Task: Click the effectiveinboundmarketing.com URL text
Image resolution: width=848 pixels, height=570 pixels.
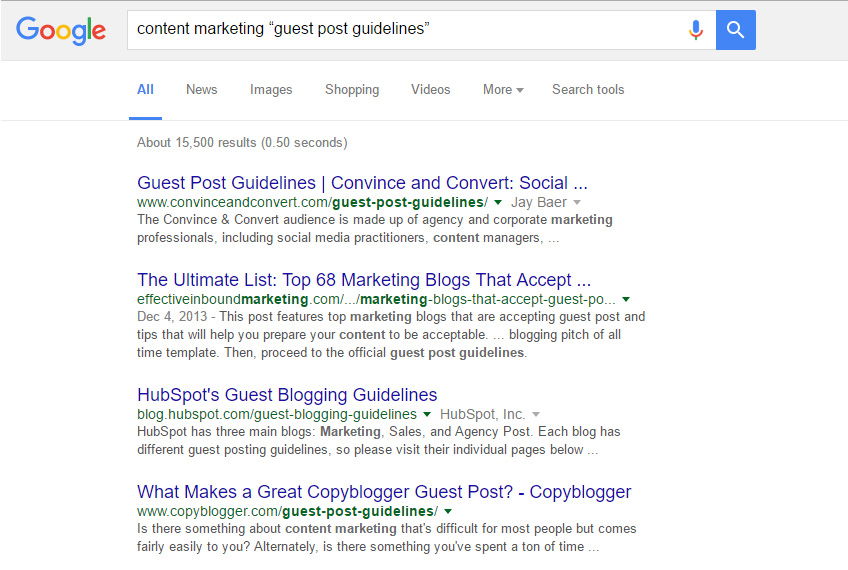Action: click(x=376, y=299)
